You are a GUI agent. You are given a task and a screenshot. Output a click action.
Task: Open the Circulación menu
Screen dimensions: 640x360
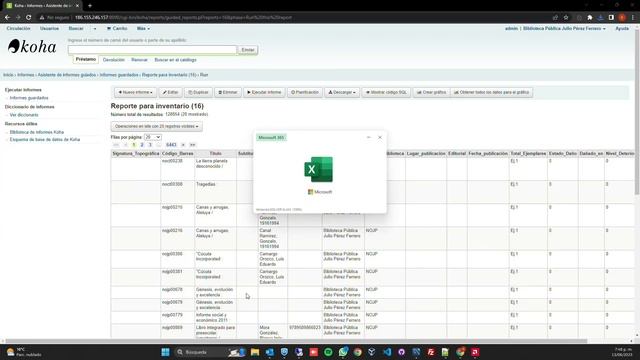18,29
